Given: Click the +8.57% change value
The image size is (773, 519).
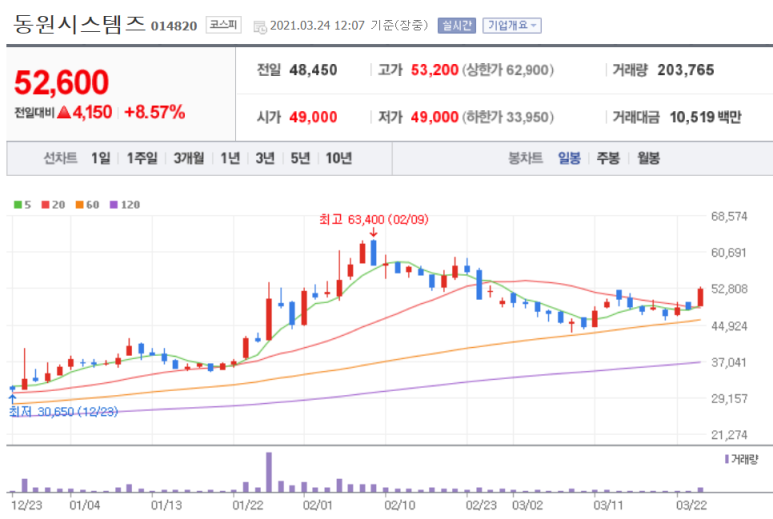Looking at the screenshot, I should pyautogui.click(x=155, y=112).
